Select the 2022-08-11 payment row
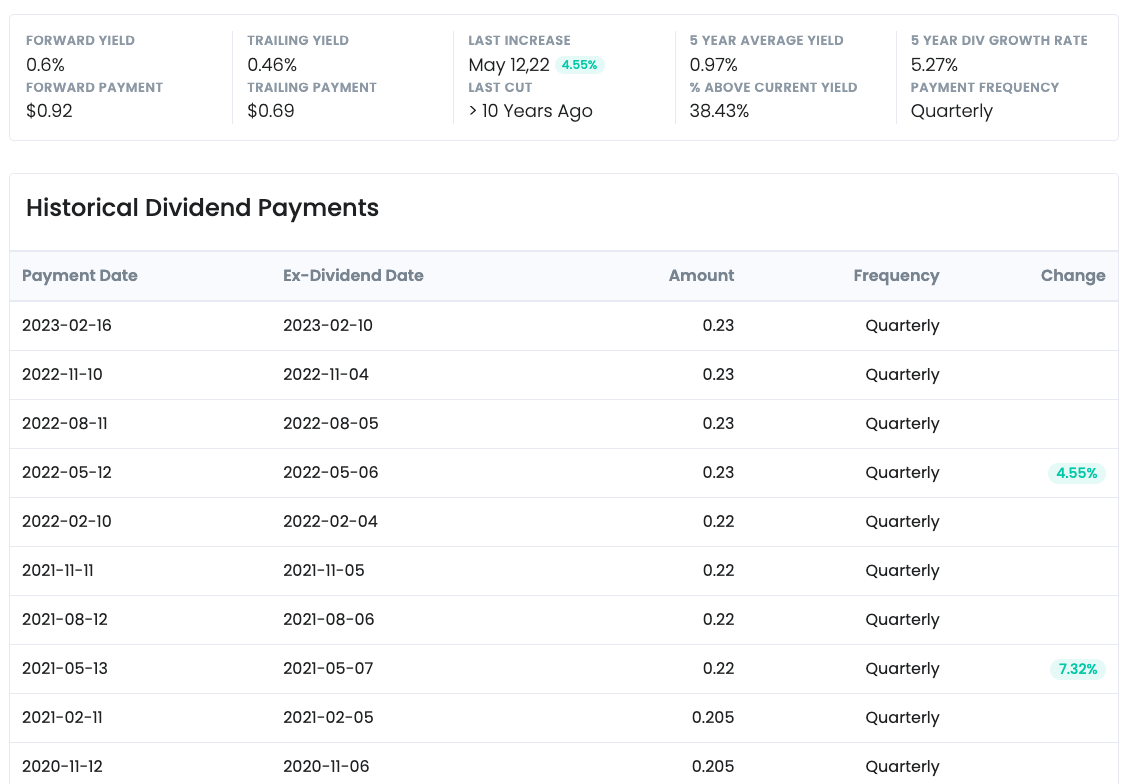Screen dimensions: 1129x784 (65, 424)
